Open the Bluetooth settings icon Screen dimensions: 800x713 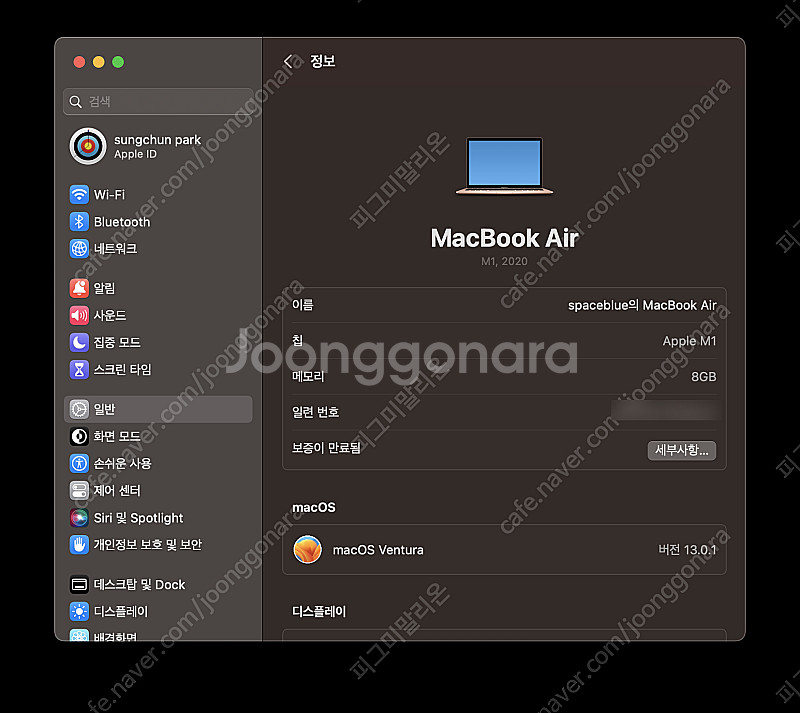coord(79,222)
